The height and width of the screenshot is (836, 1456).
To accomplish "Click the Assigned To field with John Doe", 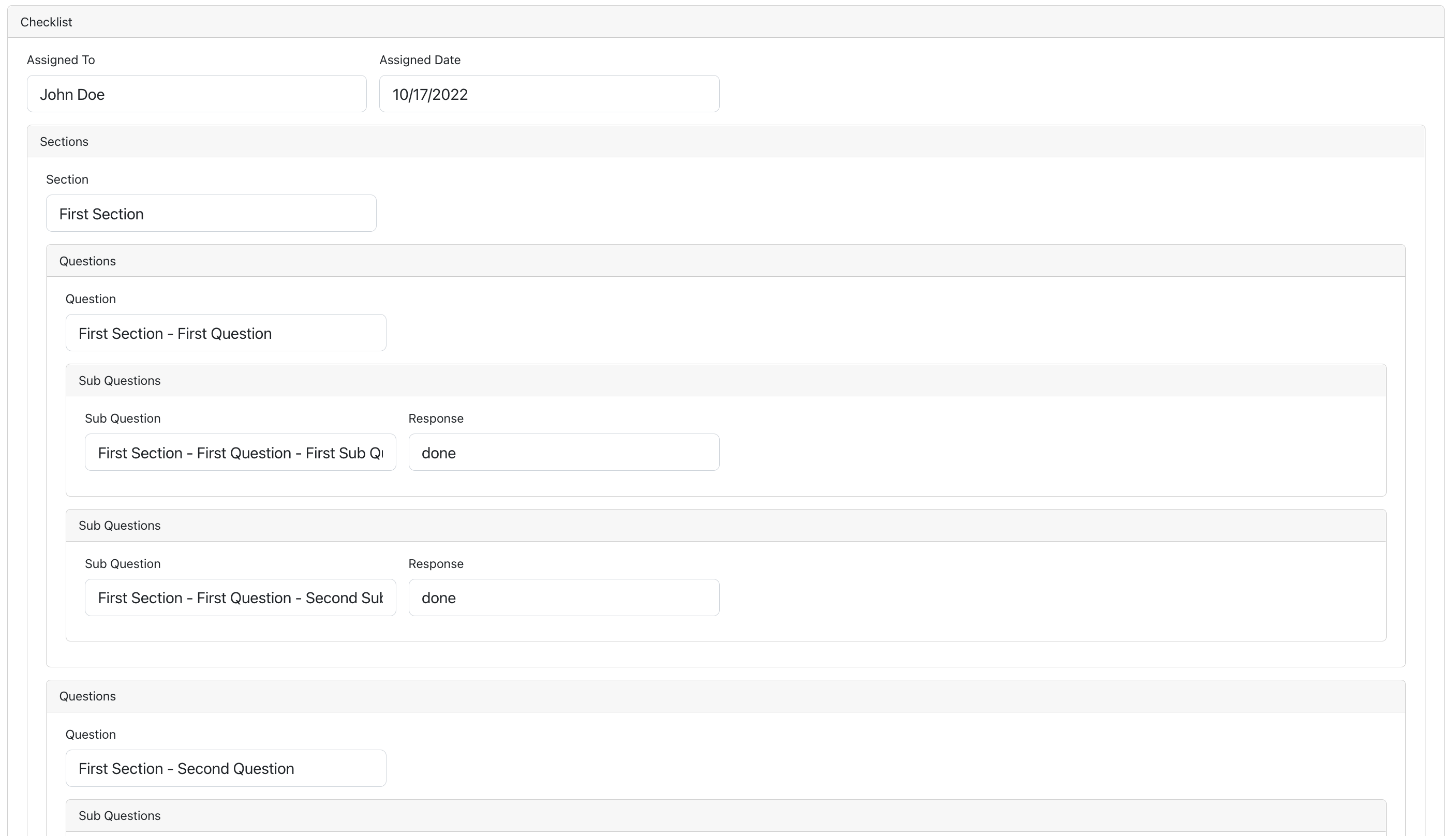I will (x=196, y=94).
